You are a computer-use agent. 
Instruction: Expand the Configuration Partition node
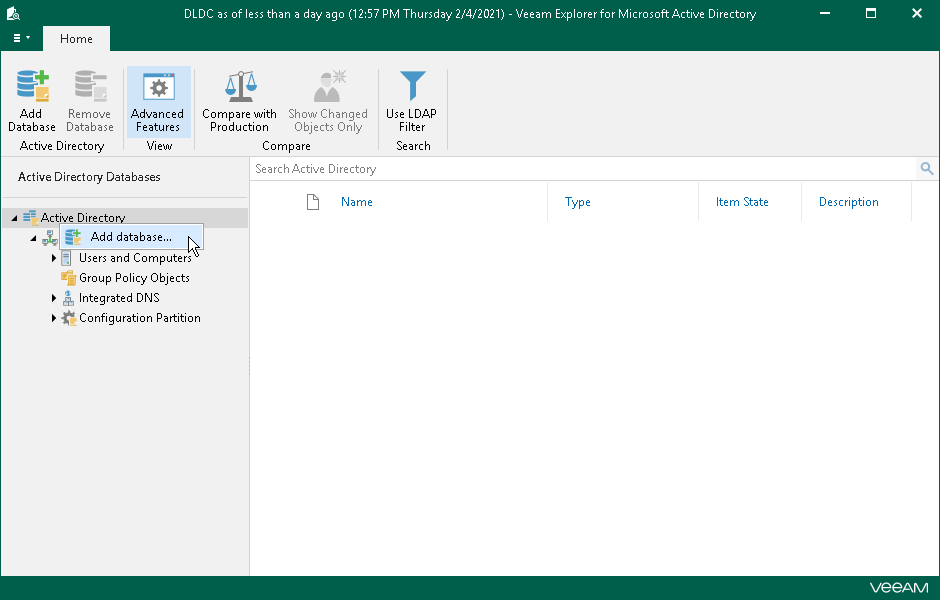54,318
